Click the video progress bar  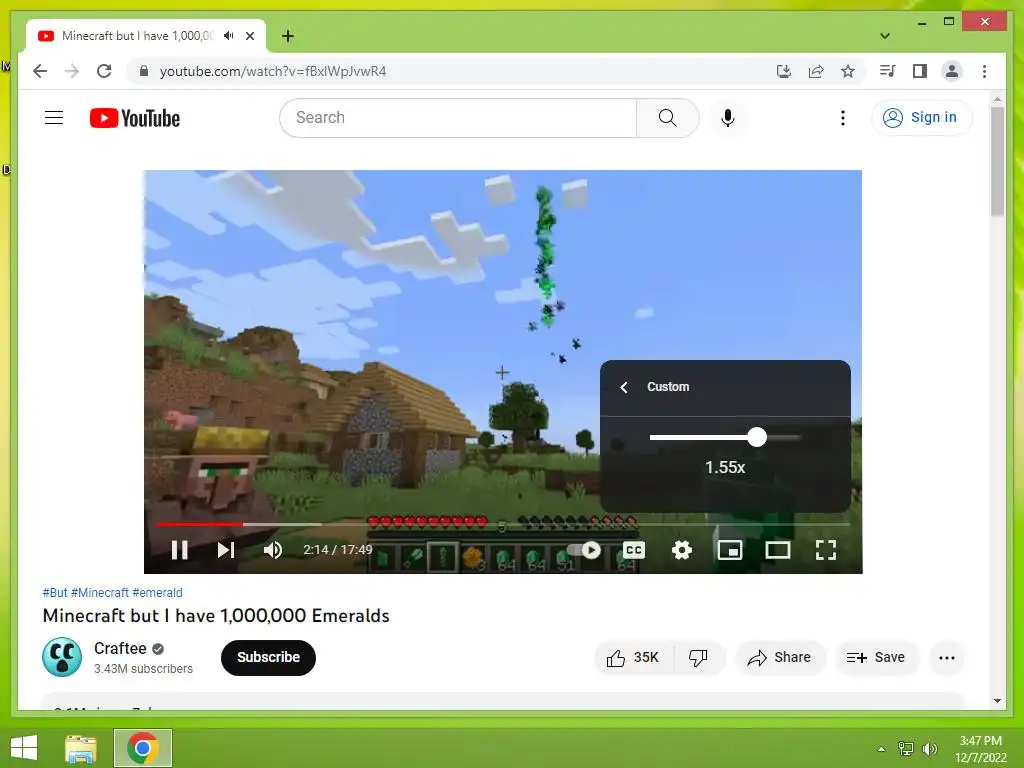[x=503, y=524]
